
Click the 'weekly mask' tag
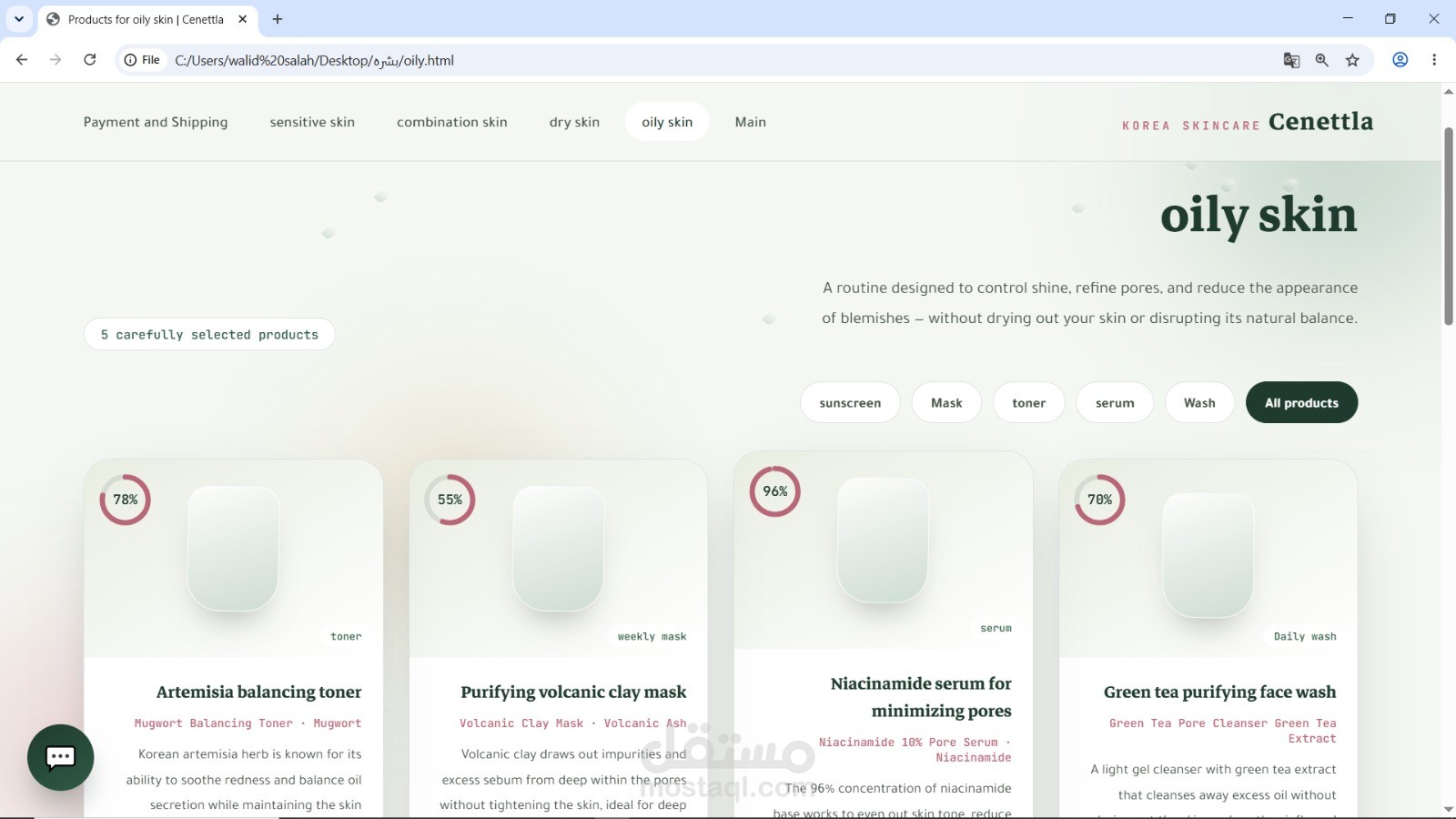click(x=652, y=636)
